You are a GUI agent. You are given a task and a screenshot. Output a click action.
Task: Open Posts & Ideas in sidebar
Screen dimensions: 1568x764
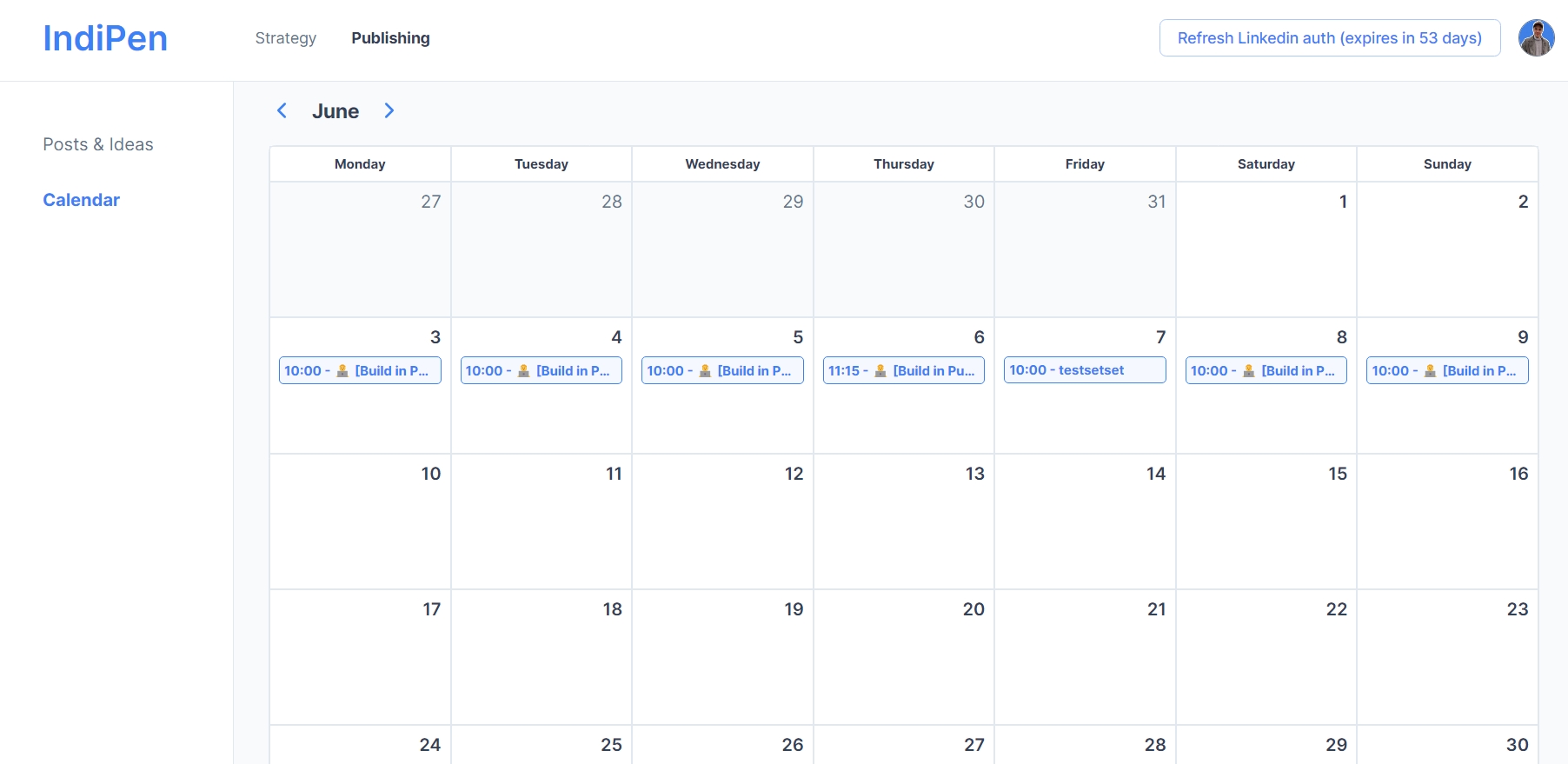click(x=98, y=144)
